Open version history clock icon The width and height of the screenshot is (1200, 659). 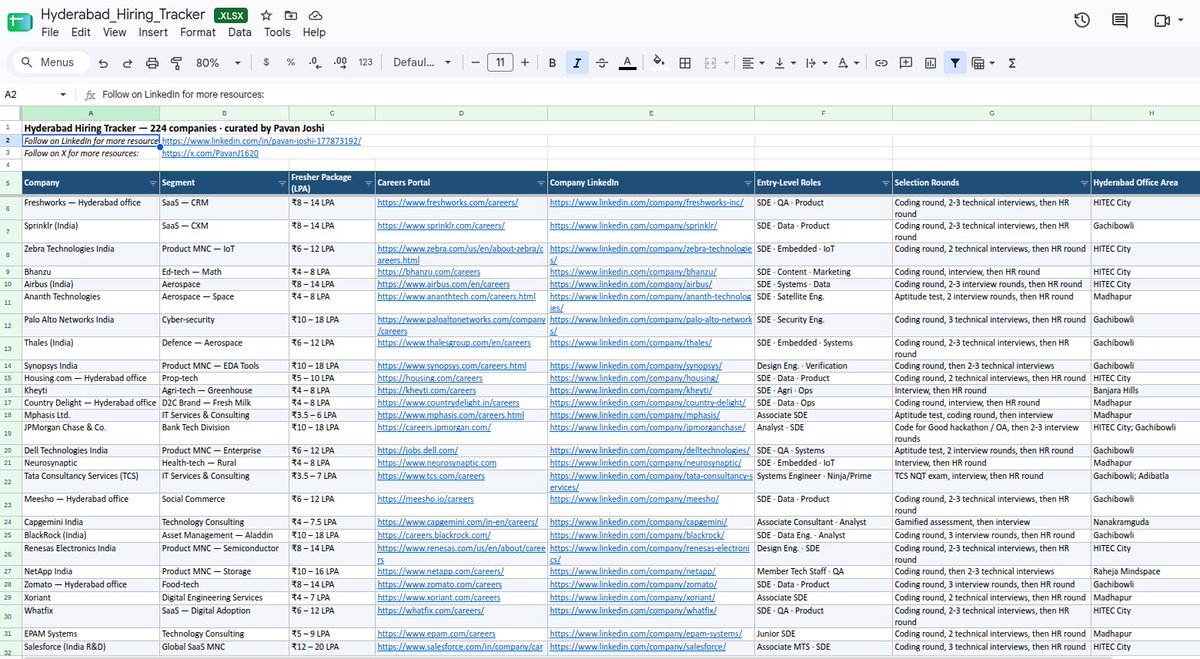1082,20
